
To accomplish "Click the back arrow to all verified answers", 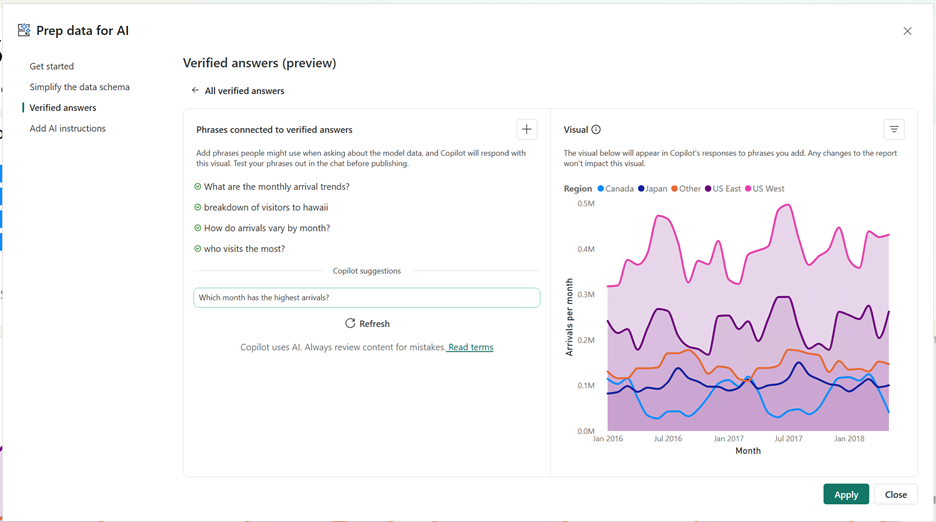I will 195,91.
